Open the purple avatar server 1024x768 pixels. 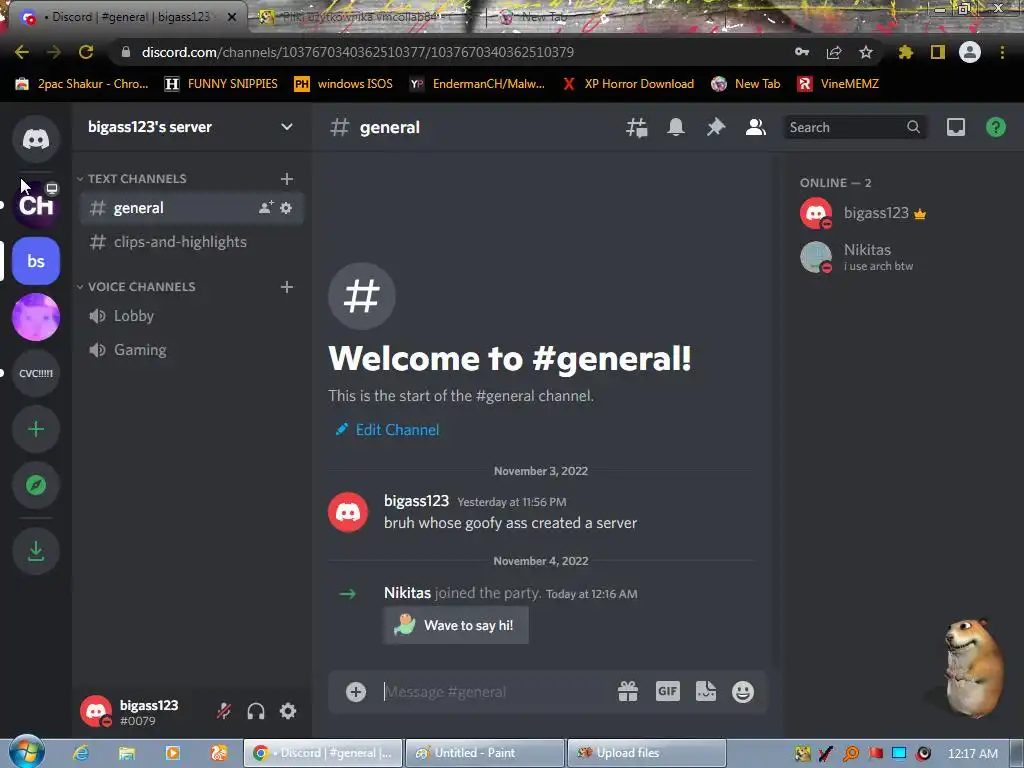pos(36,317)
